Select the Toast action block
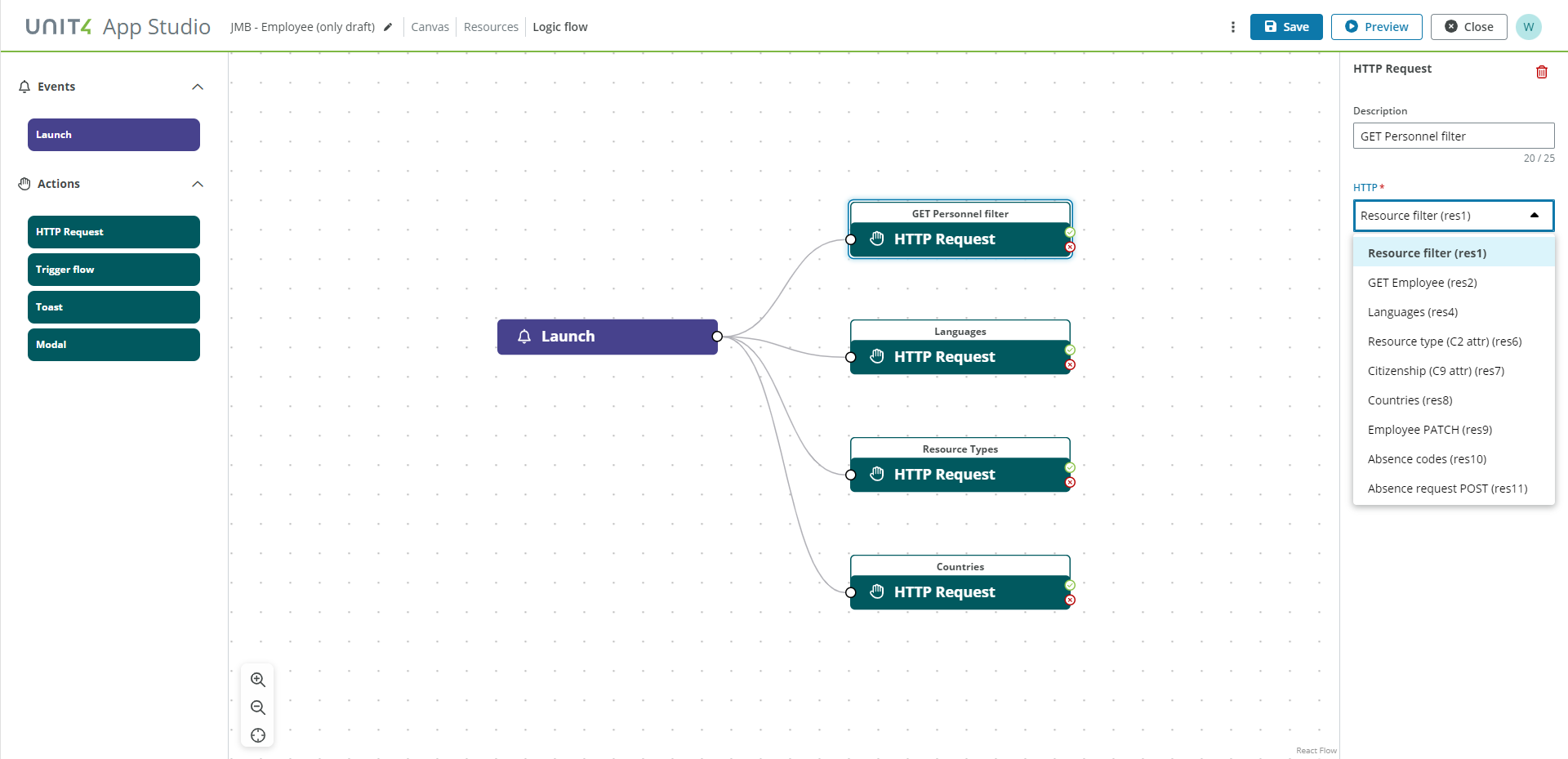Screen dimensions: 1568x759 pos(114,307)
